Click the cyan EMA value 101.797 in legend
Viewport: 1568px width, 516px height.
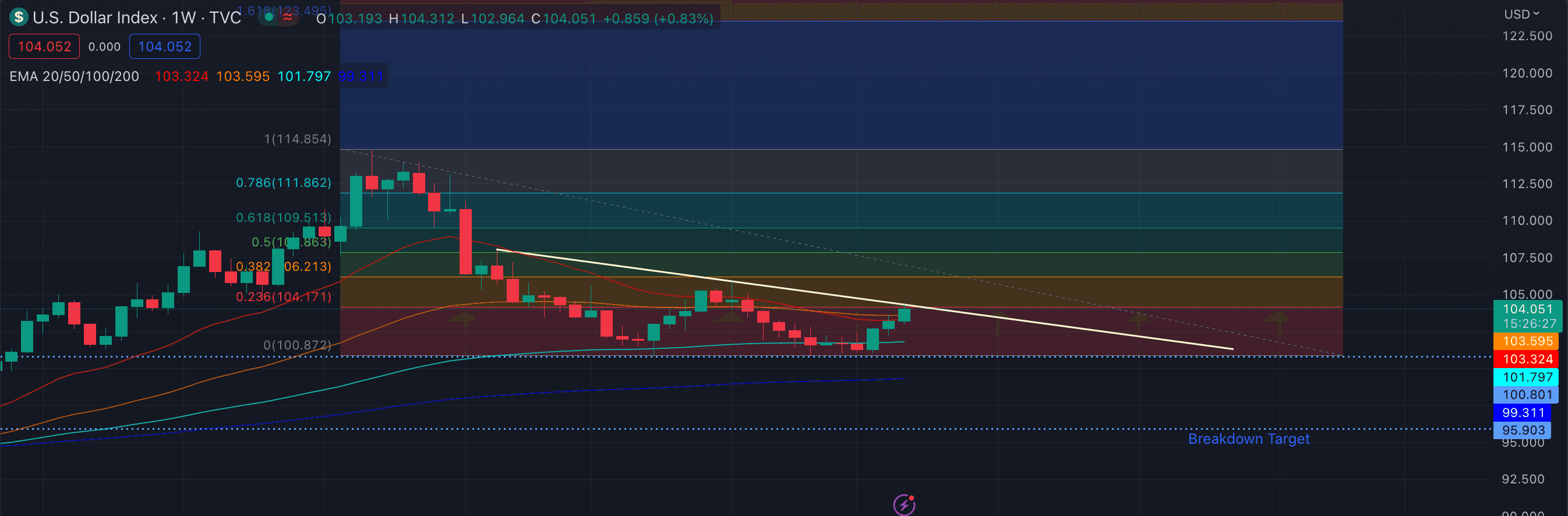(x=305, y=77)
